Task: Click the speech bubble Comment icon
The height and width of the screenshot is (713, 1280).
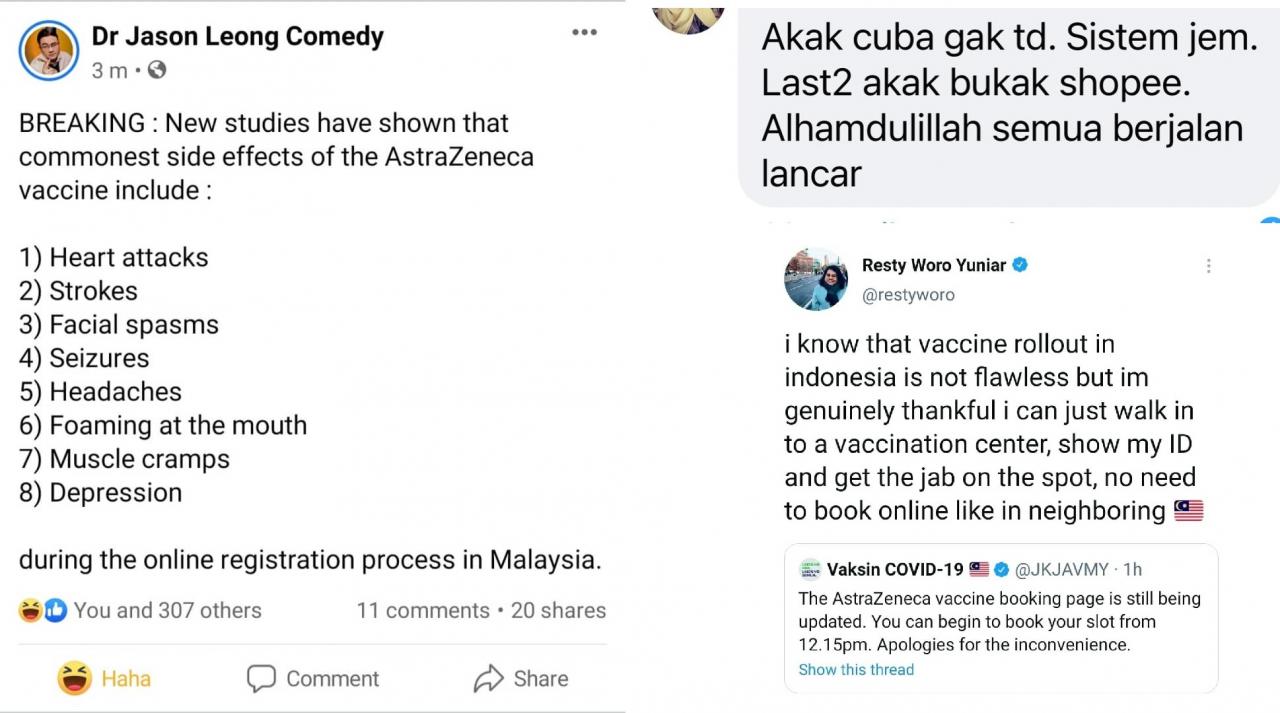Action: tap(261, 679)
